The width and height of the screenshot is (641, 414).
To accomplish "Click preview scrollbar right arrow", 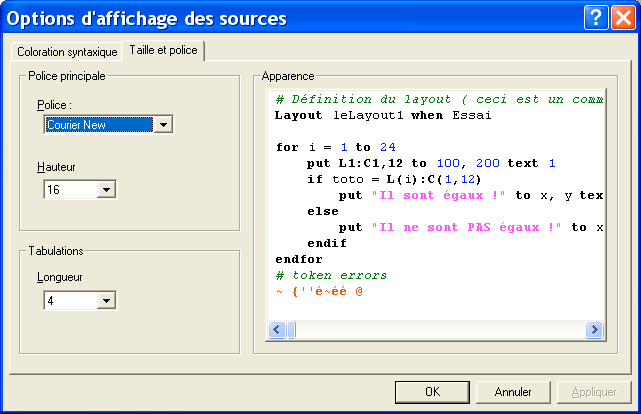I will coord(594,330).
